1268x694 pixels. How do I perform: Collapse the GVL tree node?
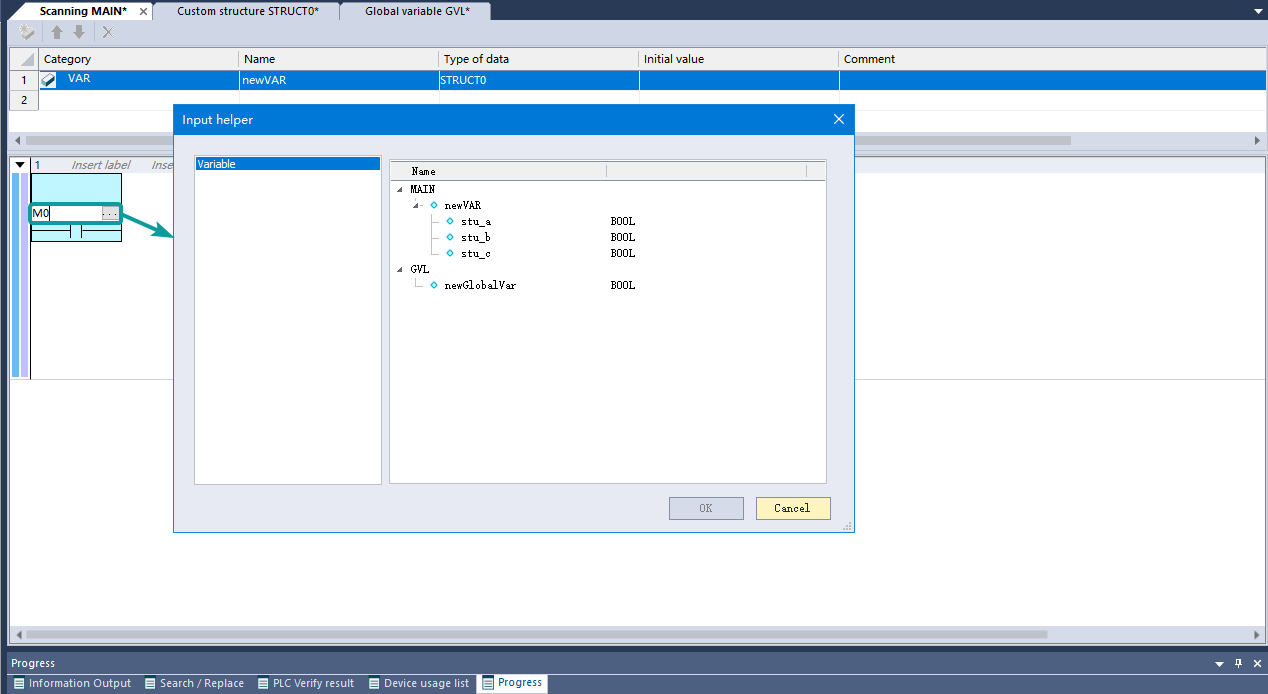401,269
